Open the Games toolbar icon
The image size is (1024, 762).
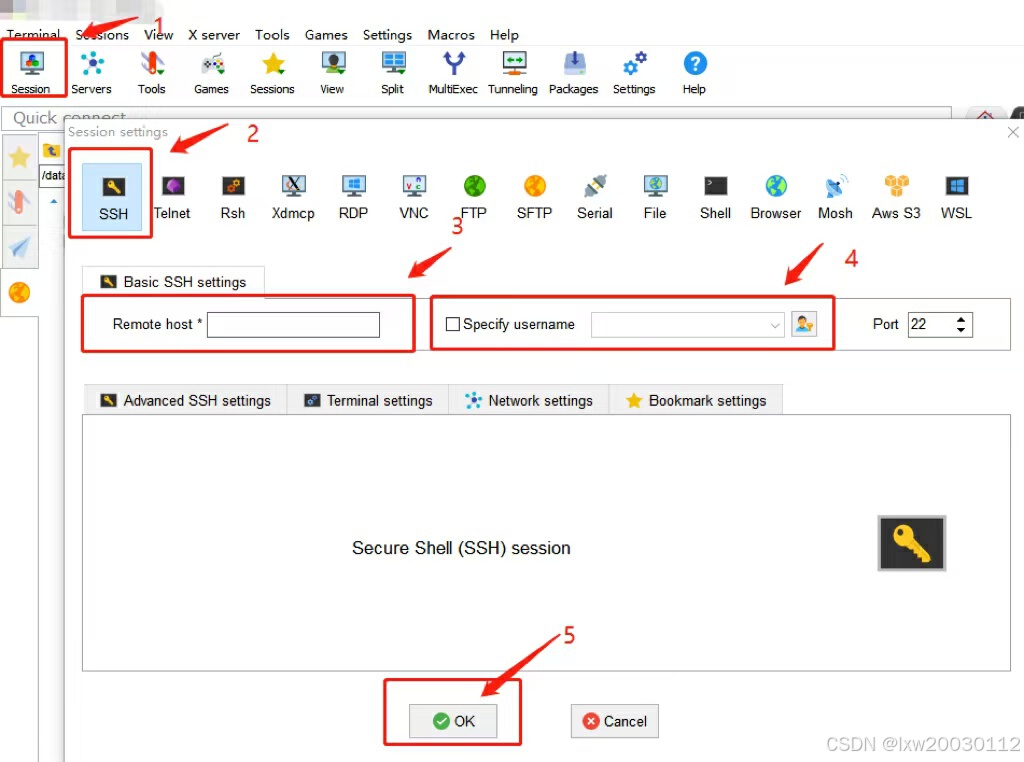tap(212, 71)
